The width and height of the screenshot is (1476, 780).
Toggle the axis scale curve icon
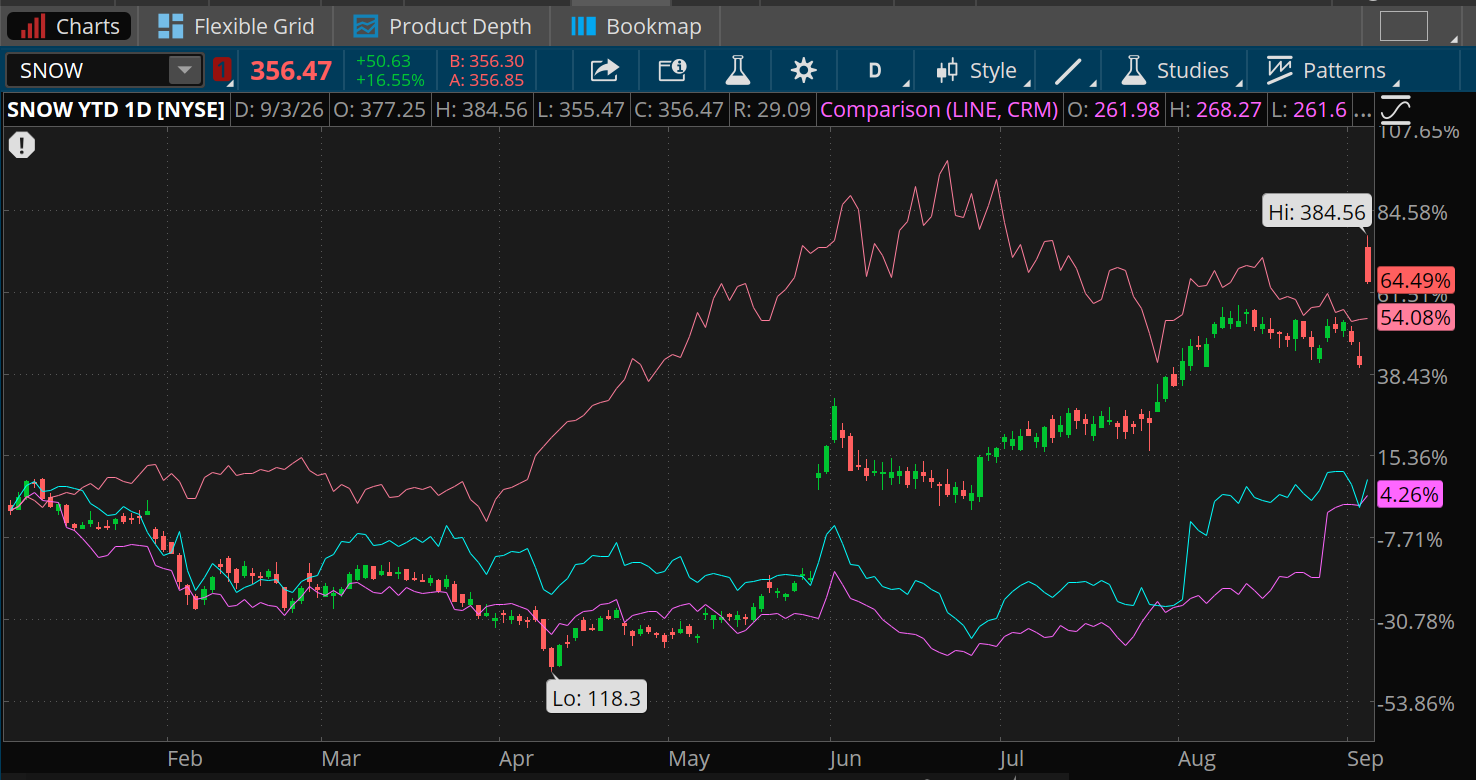(1396, 108)
